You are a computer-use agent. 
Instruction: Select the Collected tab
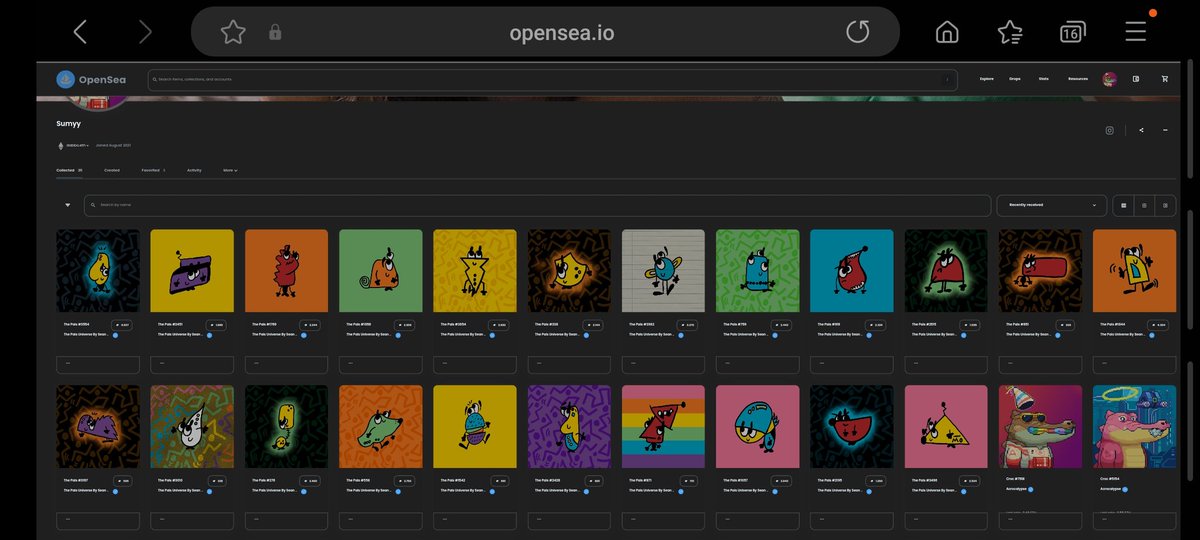click(x=69, y=170)
